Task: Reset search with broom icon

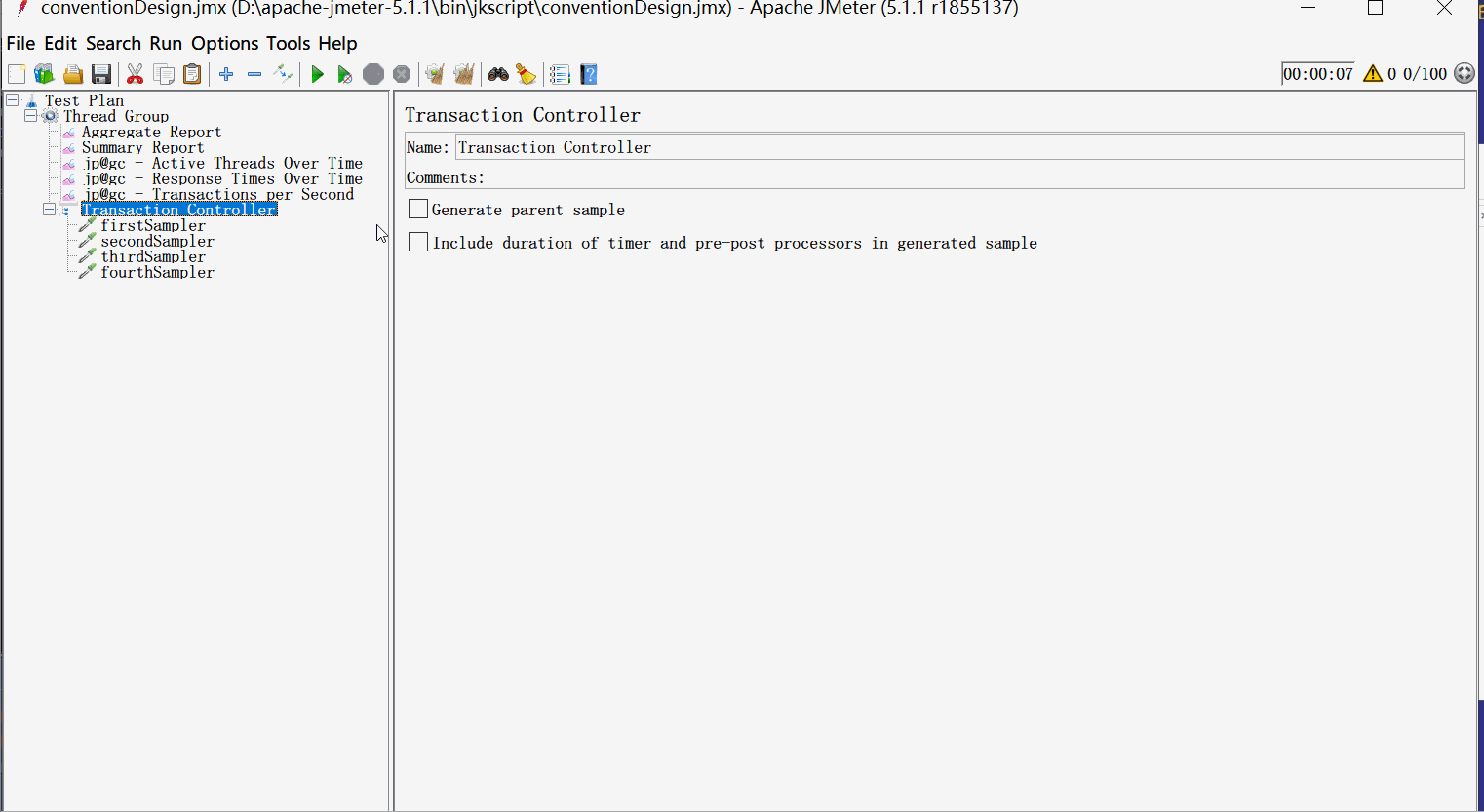Action: (527, 74)
